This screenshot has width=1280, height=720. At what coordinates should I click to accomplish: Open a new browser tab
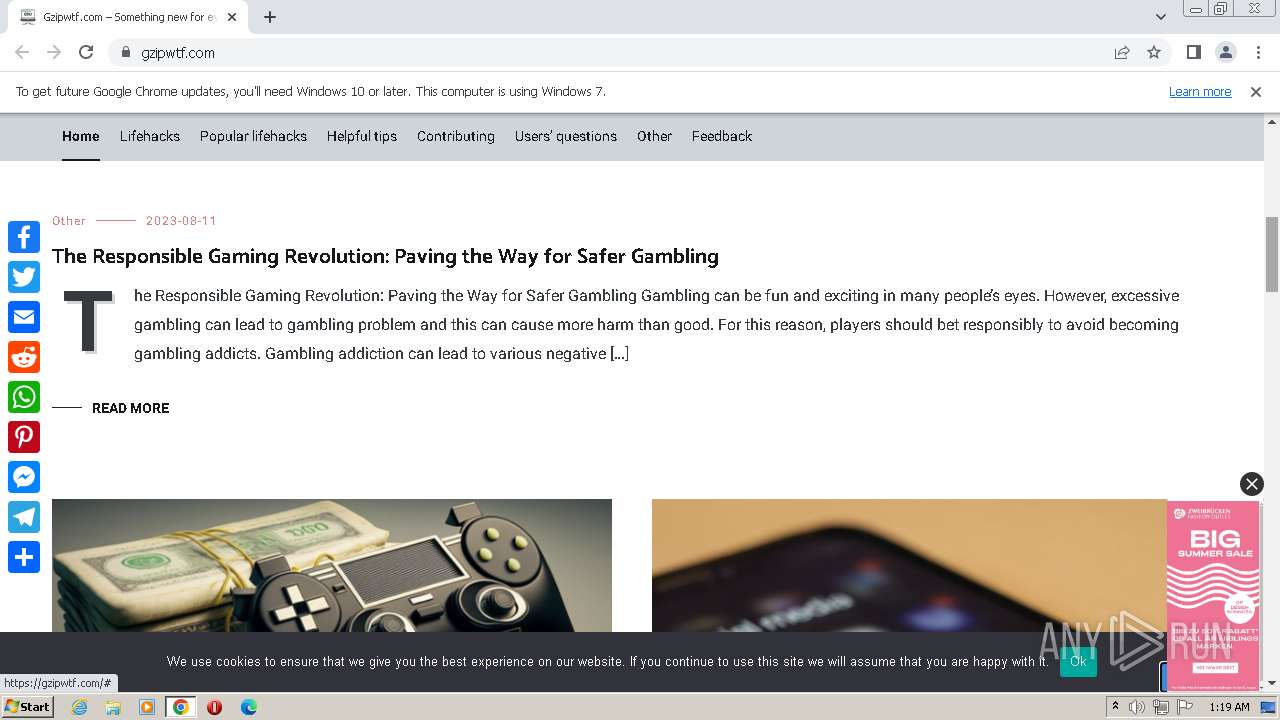[270, 17]
